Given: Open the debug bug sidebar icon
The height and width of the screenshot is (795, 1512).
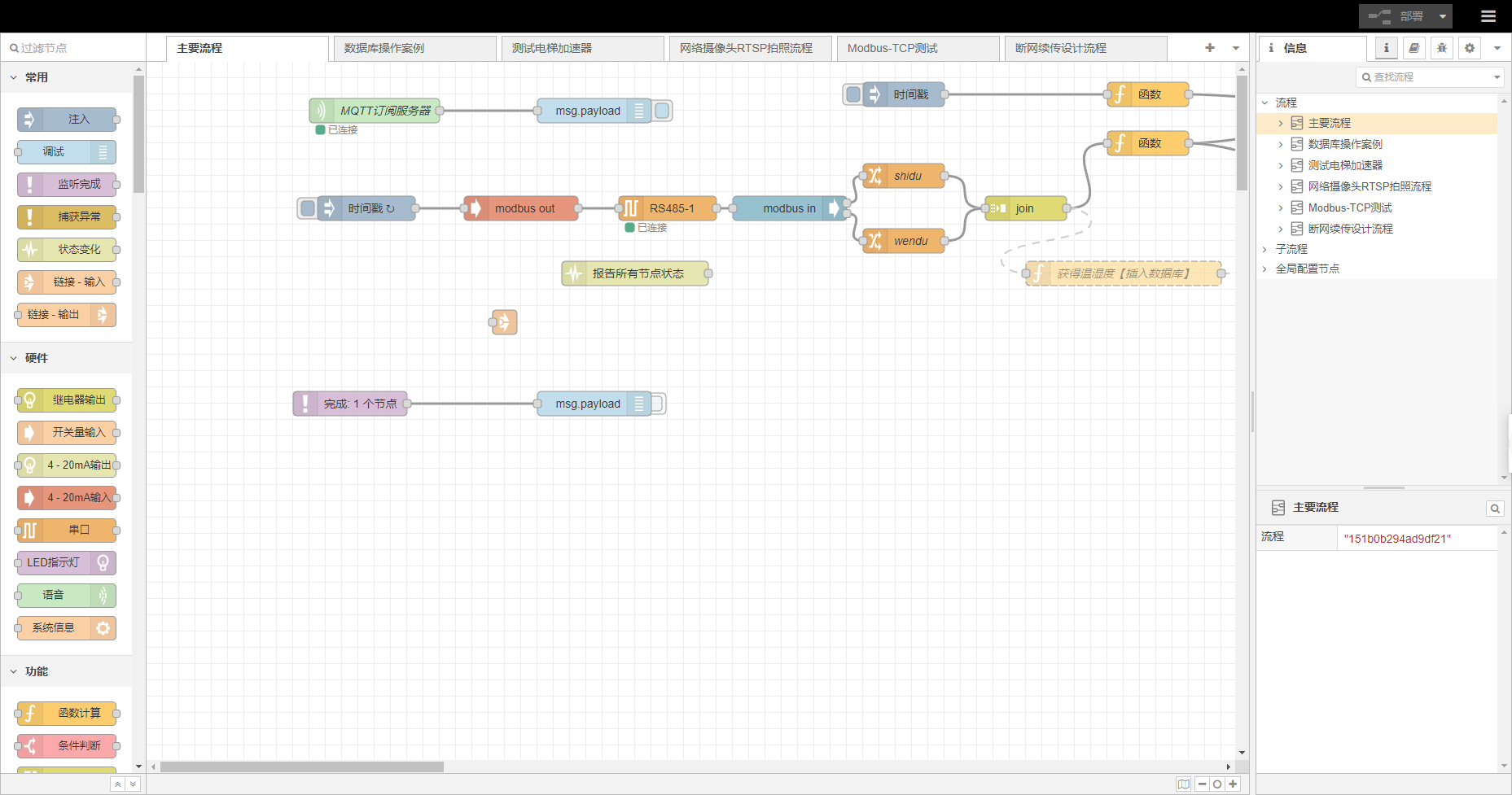Looking at the screenshot, I should [x=1442, y=48].
